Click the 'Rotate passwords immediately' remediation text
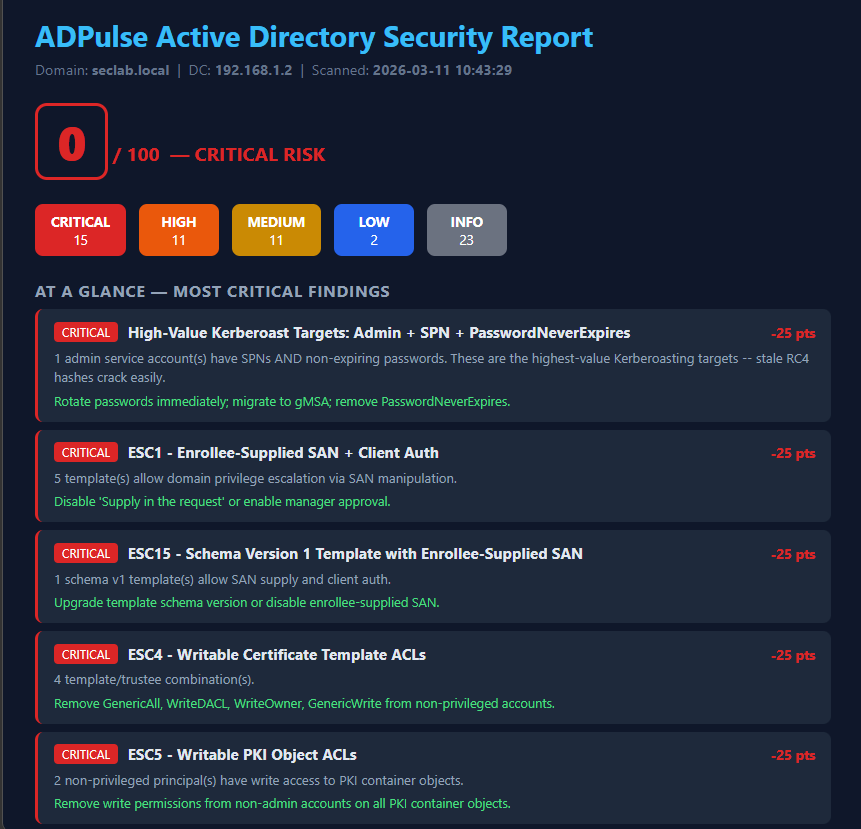Viewport: 861px width, 829px height. coord(282,402)
